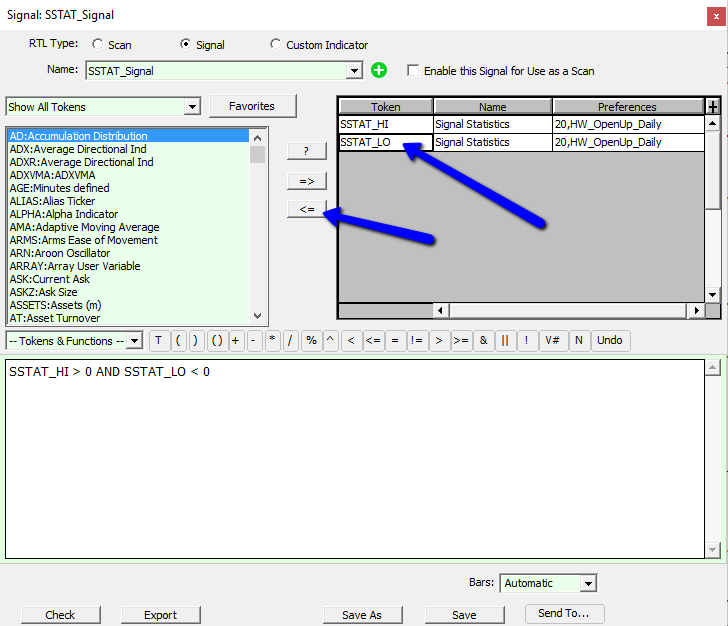Click token table scroll down arrow
The height and width of the screenshot is (626, 728).
coord(712,295)
